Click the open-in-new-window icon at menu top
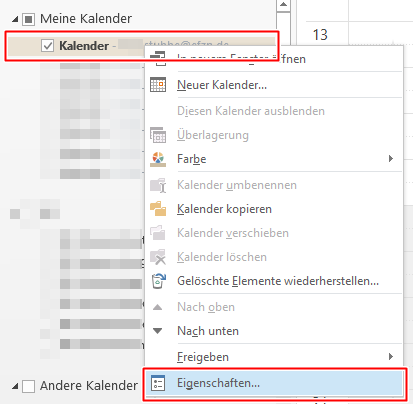This screenshot has height=404, width=413. coord(158,58)
